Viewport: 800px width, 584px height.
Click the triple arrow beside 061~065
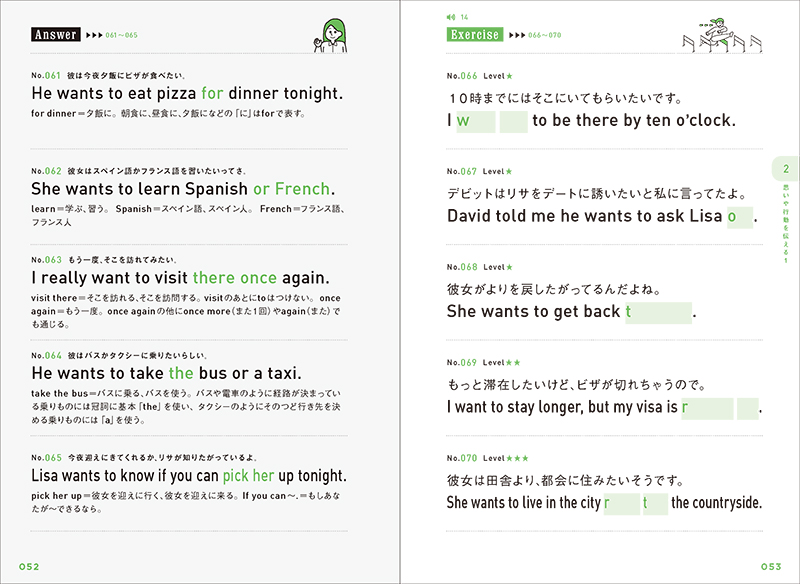point(94,35)
